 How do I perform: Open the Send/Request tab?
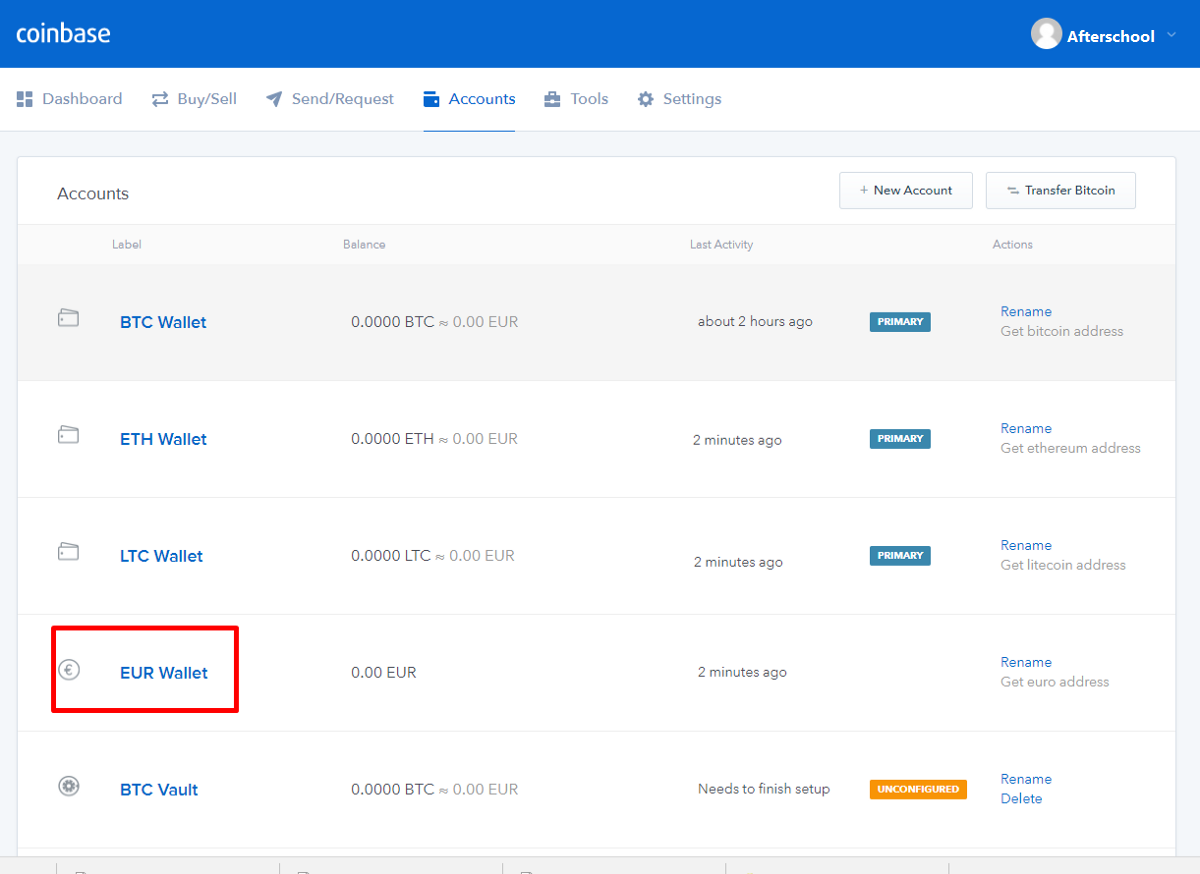330,99
